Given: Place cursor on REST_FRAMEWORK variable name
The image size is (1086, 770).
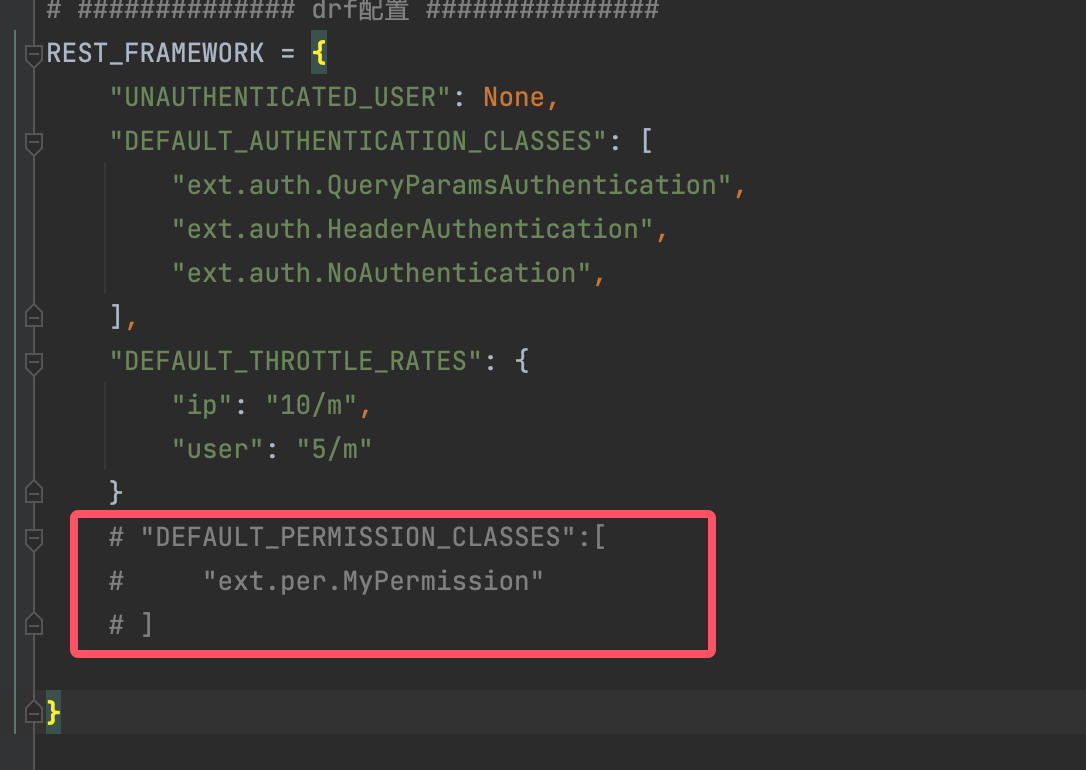Looking at the screenshot, I should [155, 53].
